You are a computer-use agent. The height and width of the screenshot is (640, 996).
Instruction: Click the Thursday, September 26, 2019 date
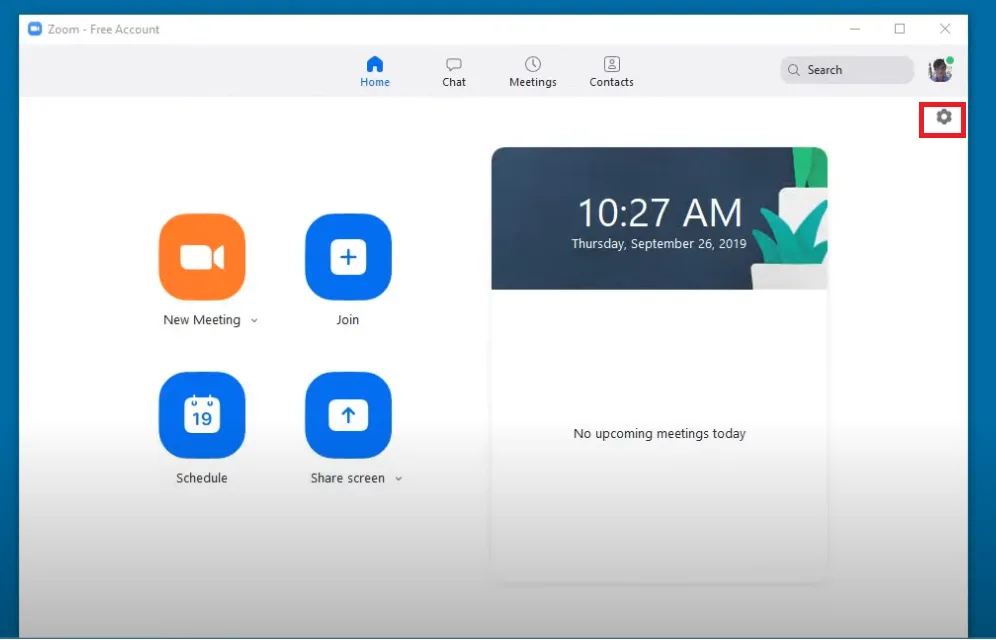point(659,244)
